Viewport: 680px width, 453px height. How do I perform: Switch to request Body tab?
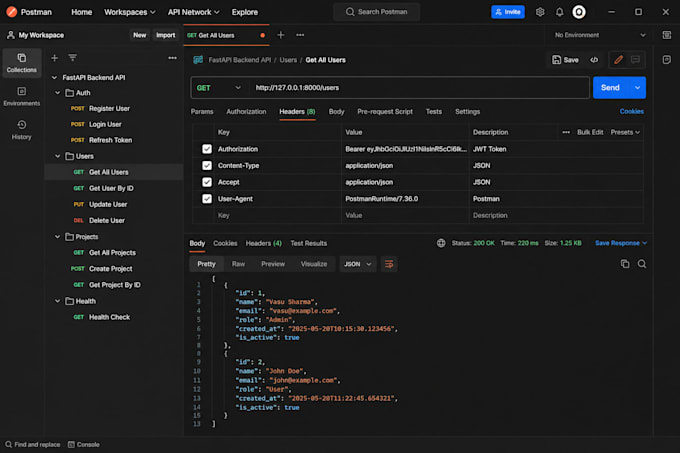click(337, 112)
